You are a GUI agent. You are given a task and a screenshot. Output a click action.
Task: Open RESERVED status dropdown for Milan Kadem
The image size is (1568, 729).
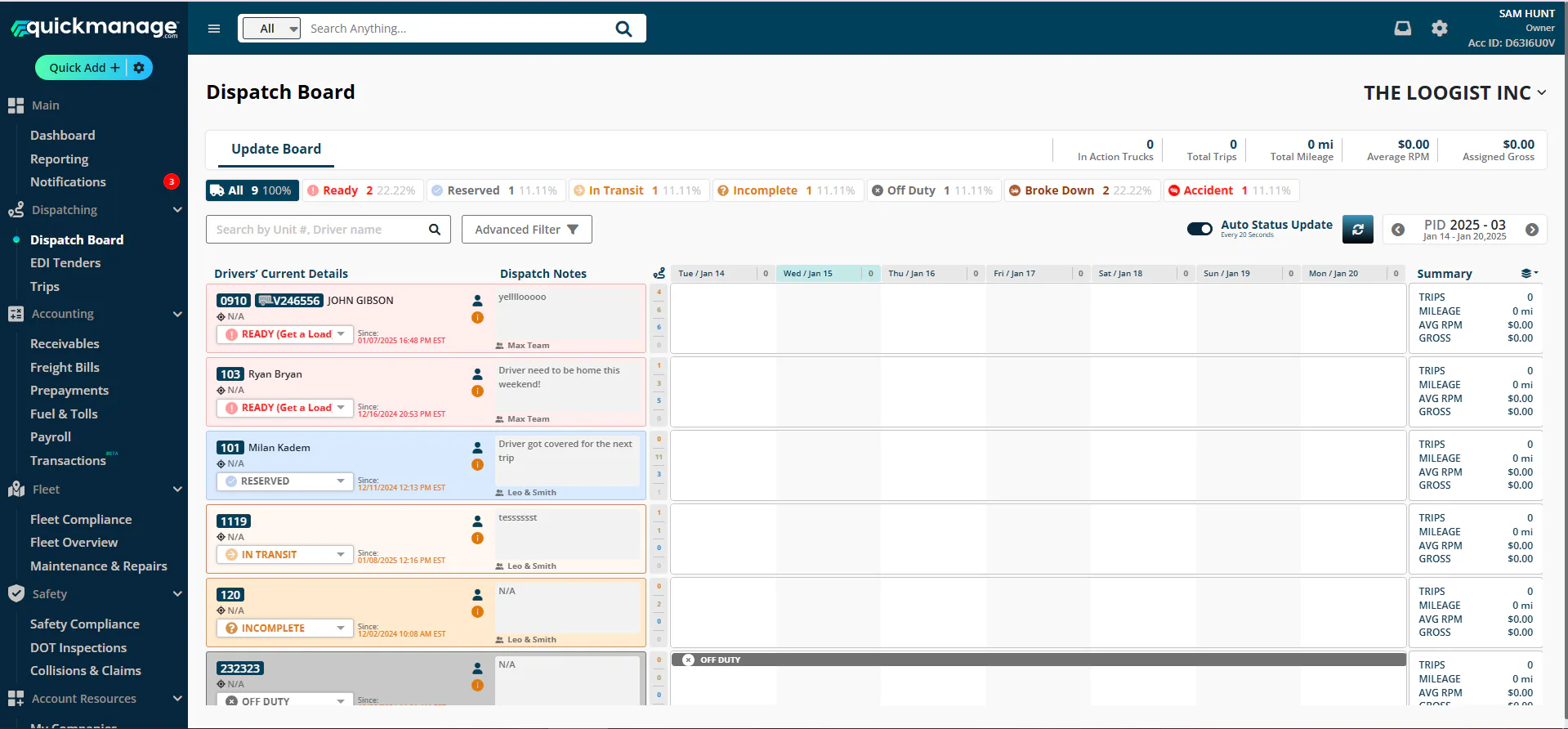[x=285, y=481]
